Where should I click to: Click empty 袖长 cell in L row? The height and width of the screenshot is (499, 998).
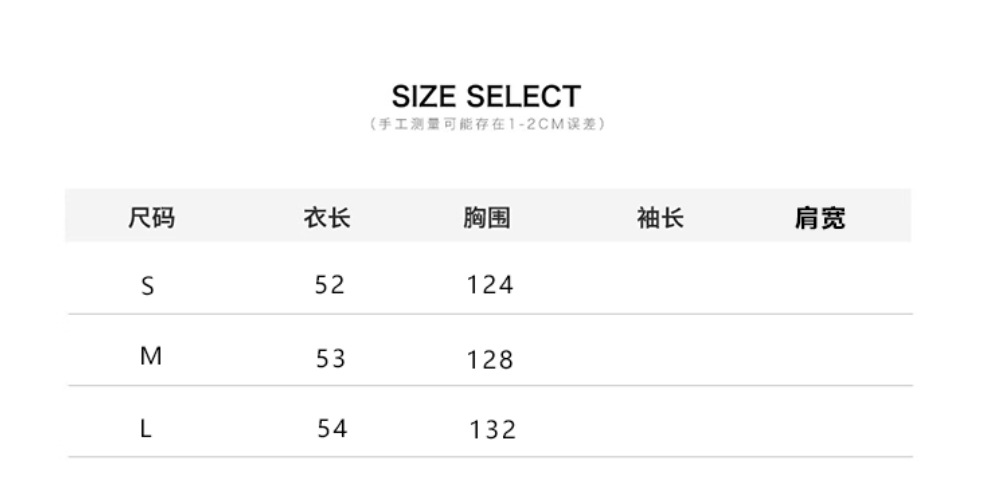(661, 429)
